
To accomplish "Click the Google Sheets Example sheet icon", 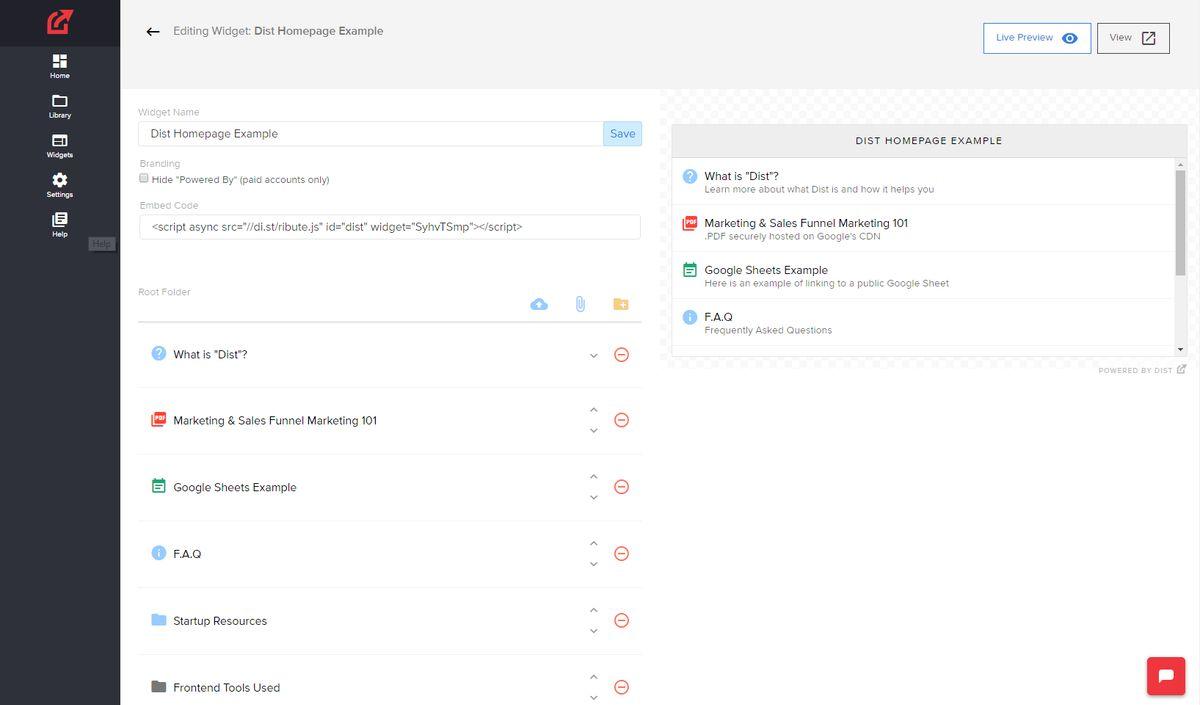I will pos(158,486).
